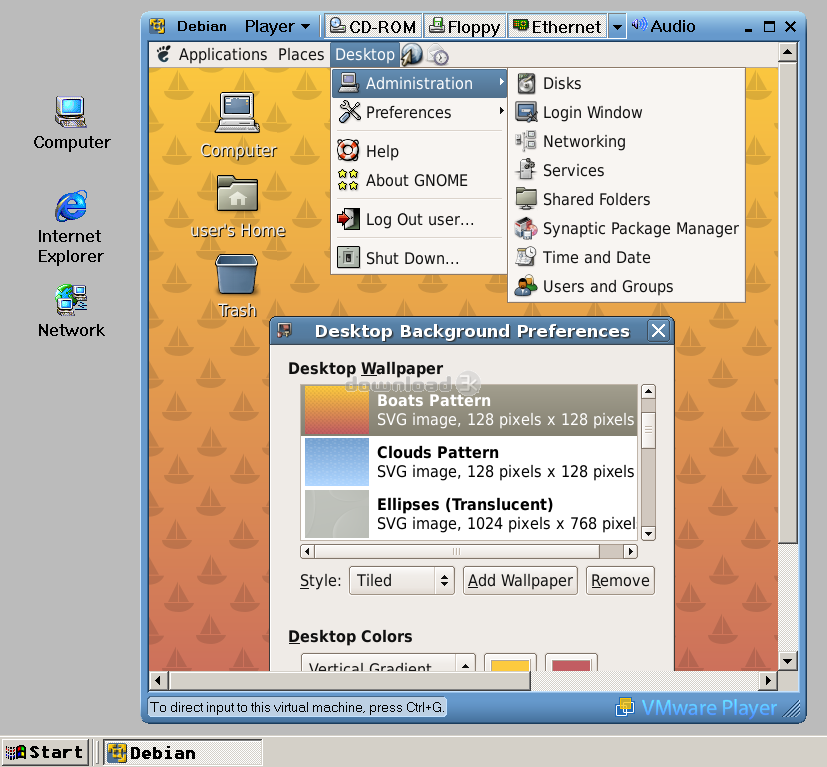The image size is (827, 767).
Task: Open About GNOME
Action: 419,180
